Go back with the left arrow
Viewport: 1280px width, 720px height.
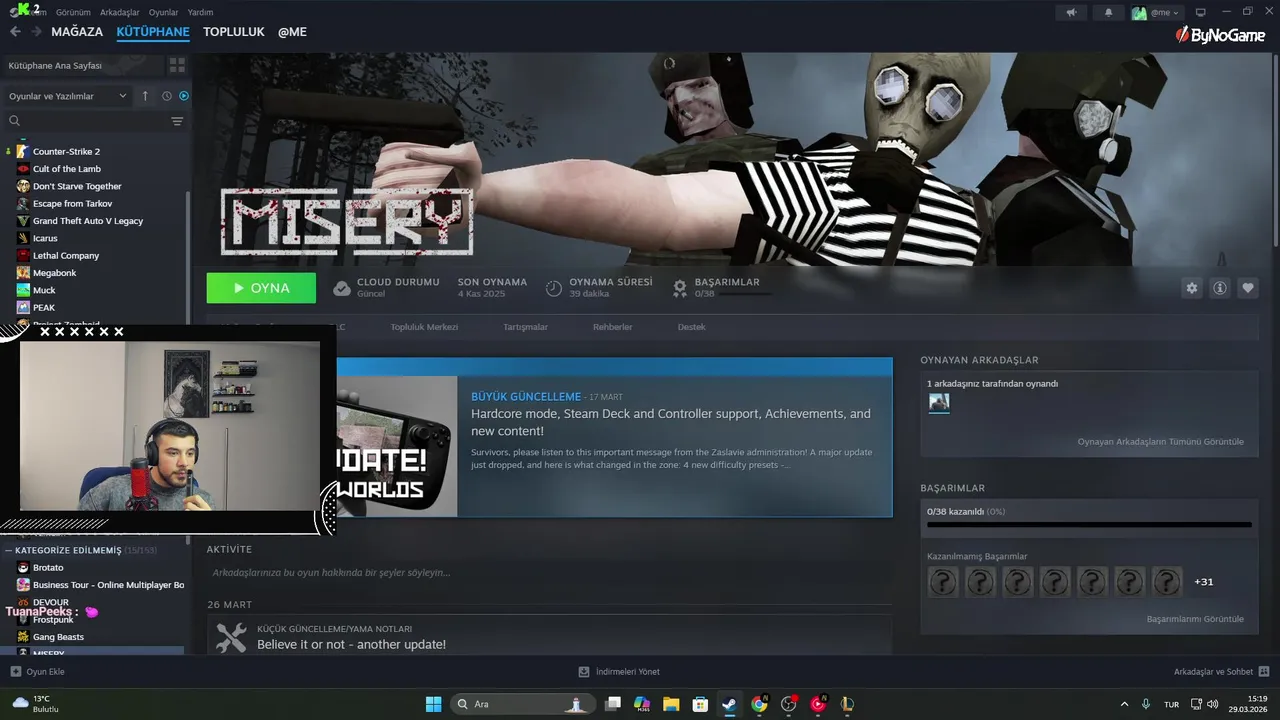pos(15,32)
